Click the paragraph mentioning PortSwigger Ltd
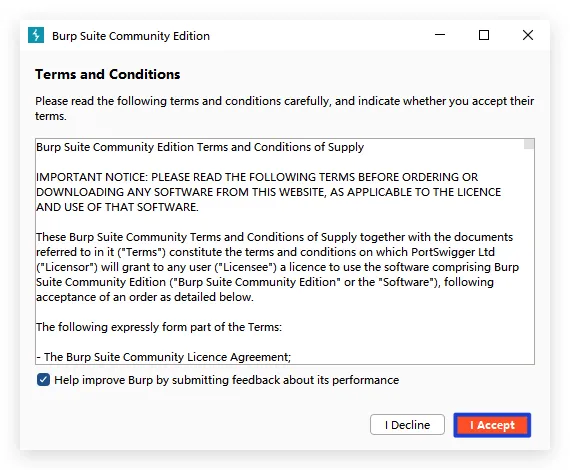Viewport: 570px width, 470px height. [x=277, y=267]
